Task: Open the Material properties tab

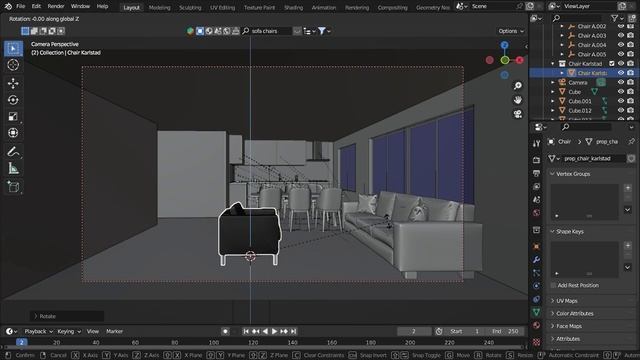Action: point(536,325)
